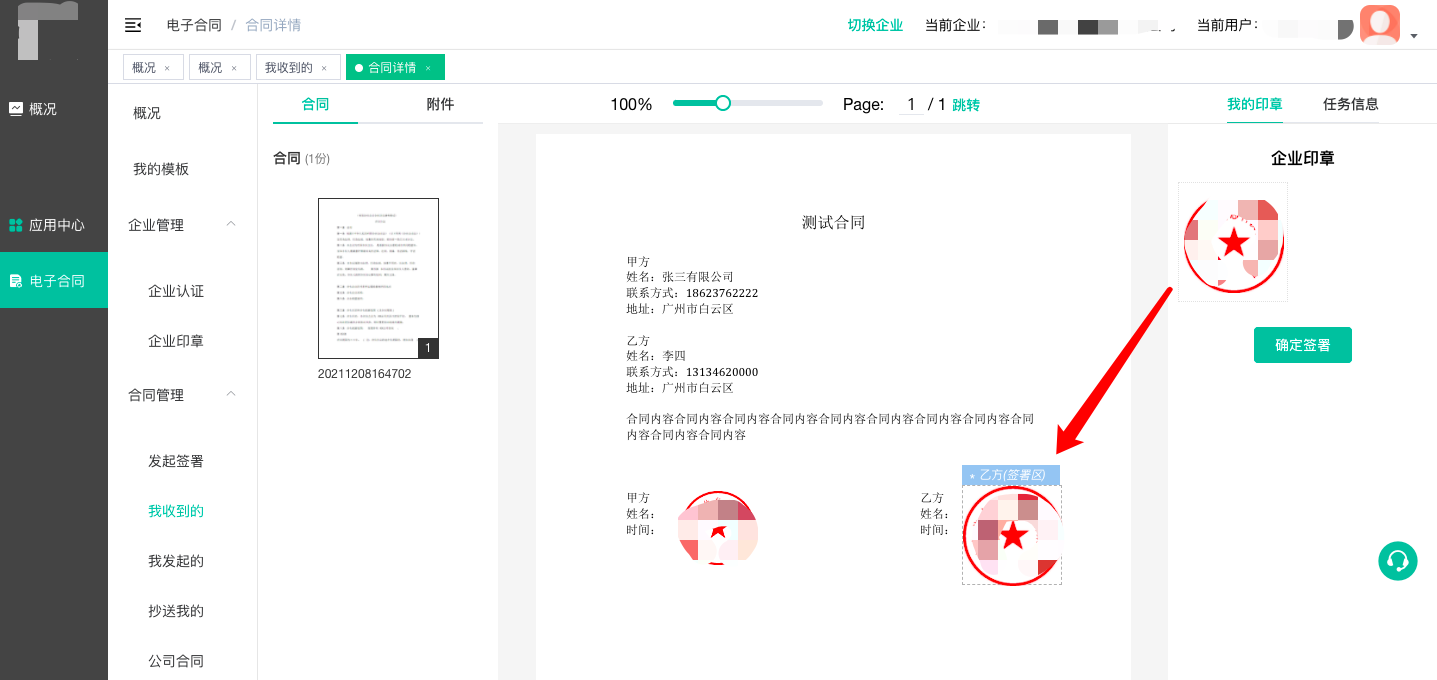1437x680 pixels.
Task: Switch to the 附件 tab
Action: pos(440,104)
